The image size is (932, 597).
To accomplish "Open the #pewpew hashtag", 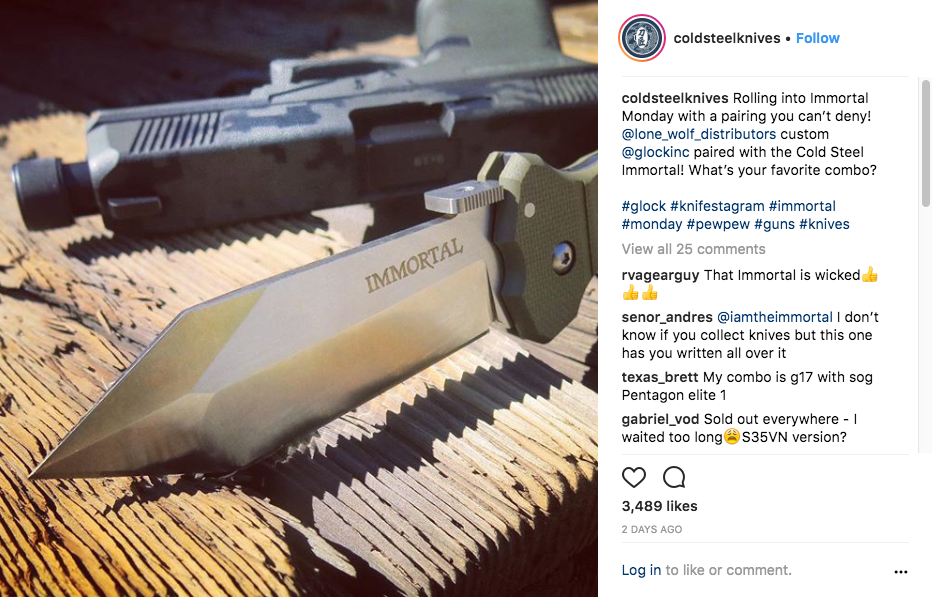I will (x=718, y=224).
